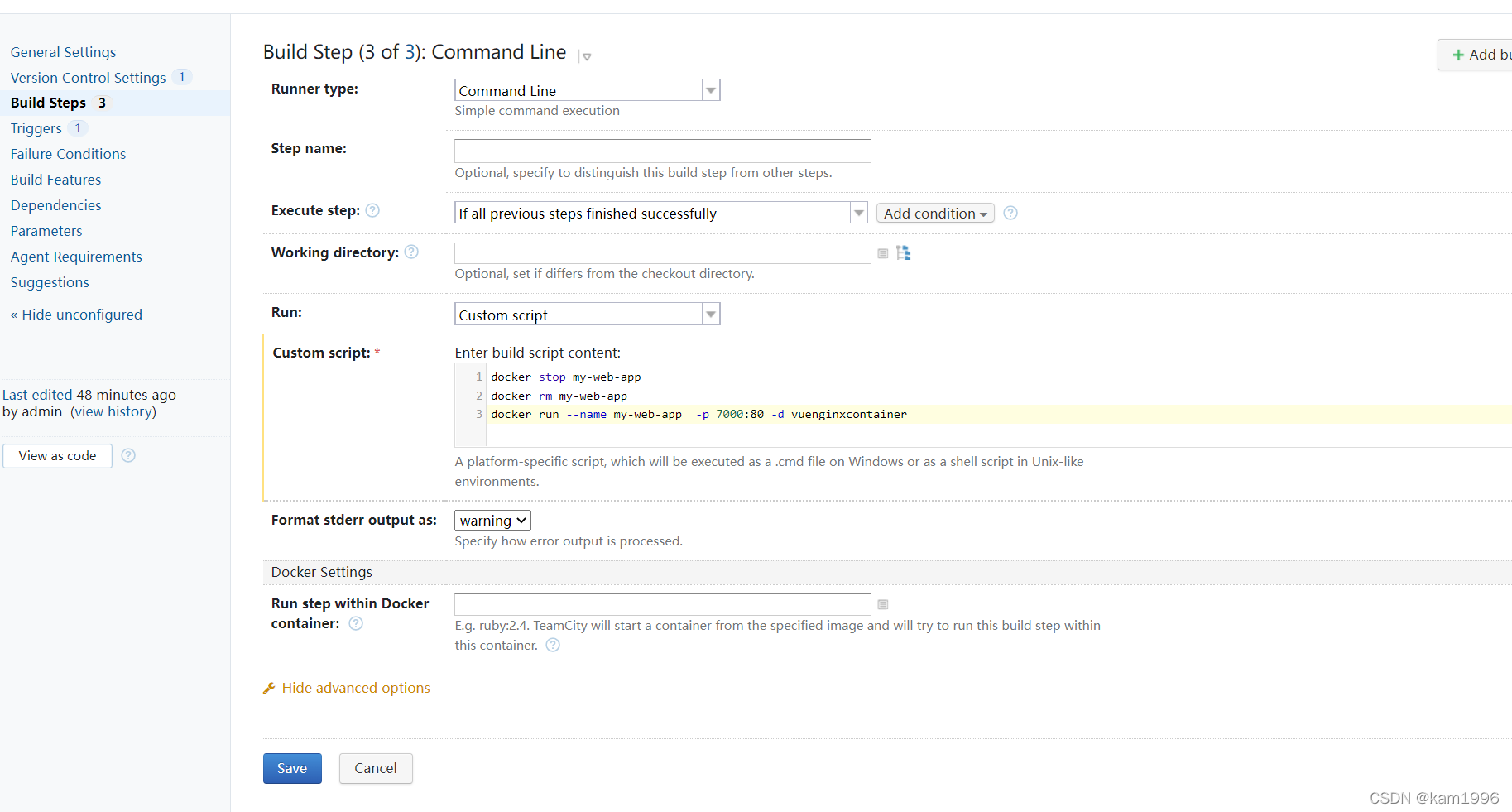The width and height of the screenshot is (1512, 812).
Task: Click the Cancel button
Action: click(x=376, y=768)
